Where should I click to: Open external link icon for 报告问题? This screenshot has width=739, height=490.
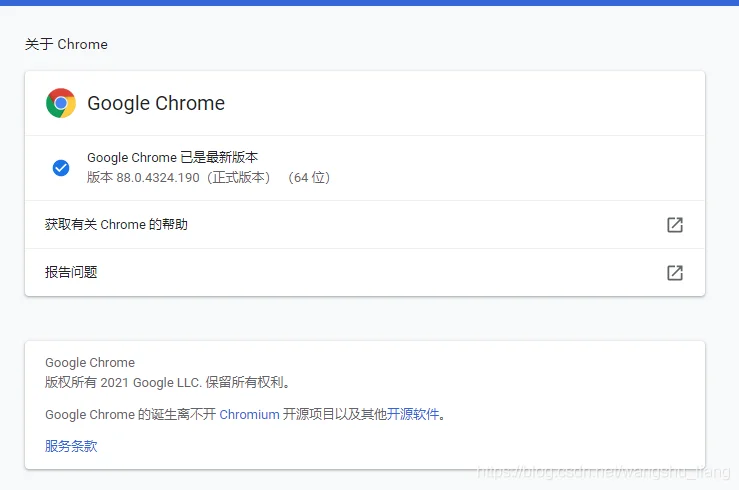[x=675, y=273]
